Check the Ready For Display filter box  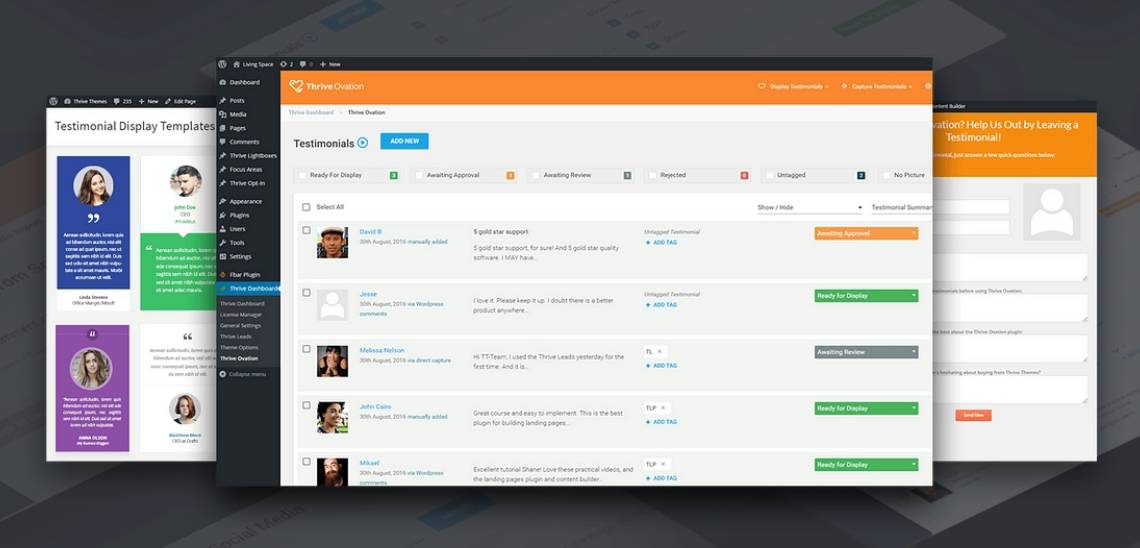(302, 175)
